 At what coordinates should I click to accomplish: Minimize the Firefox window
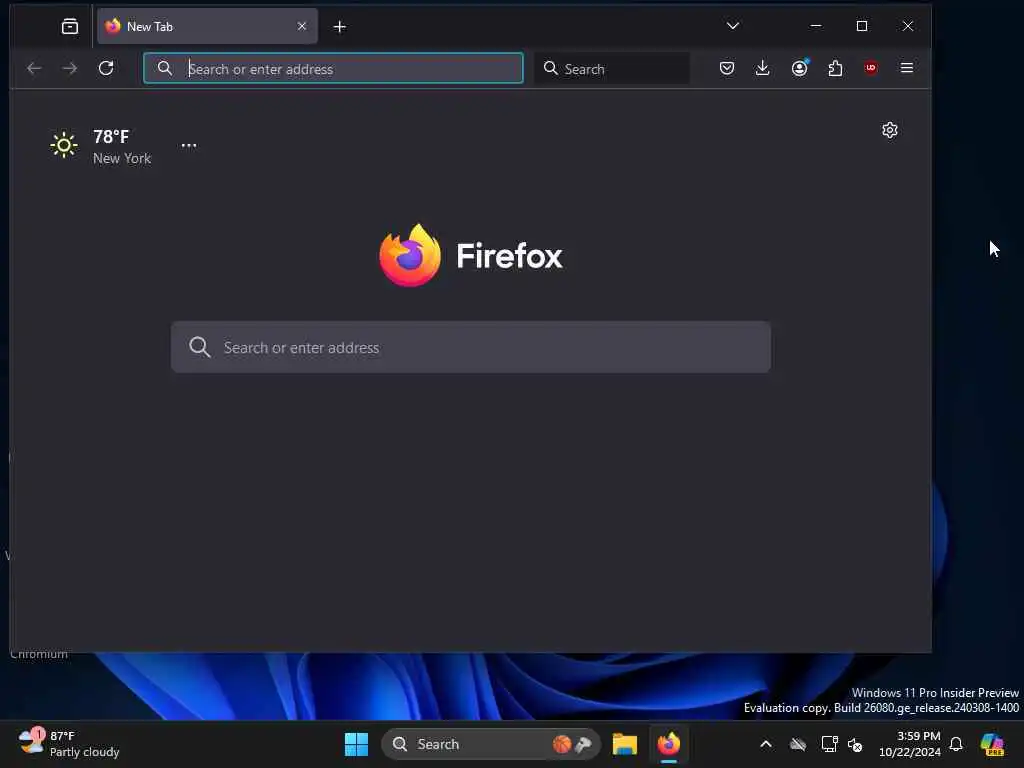pos(816,26)
